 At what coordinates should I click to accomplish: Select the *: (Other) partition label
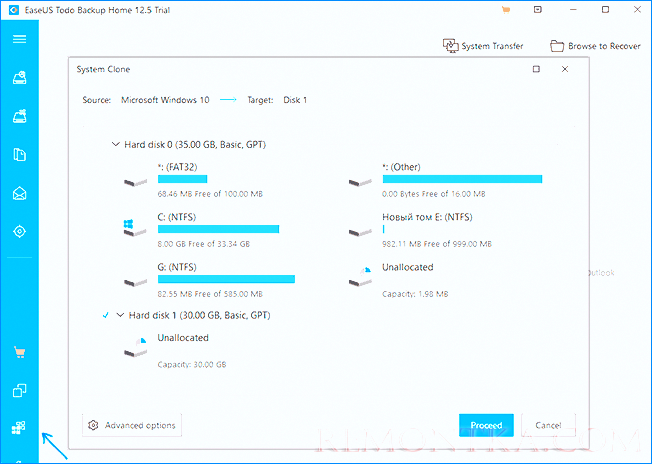click(401, 167)
